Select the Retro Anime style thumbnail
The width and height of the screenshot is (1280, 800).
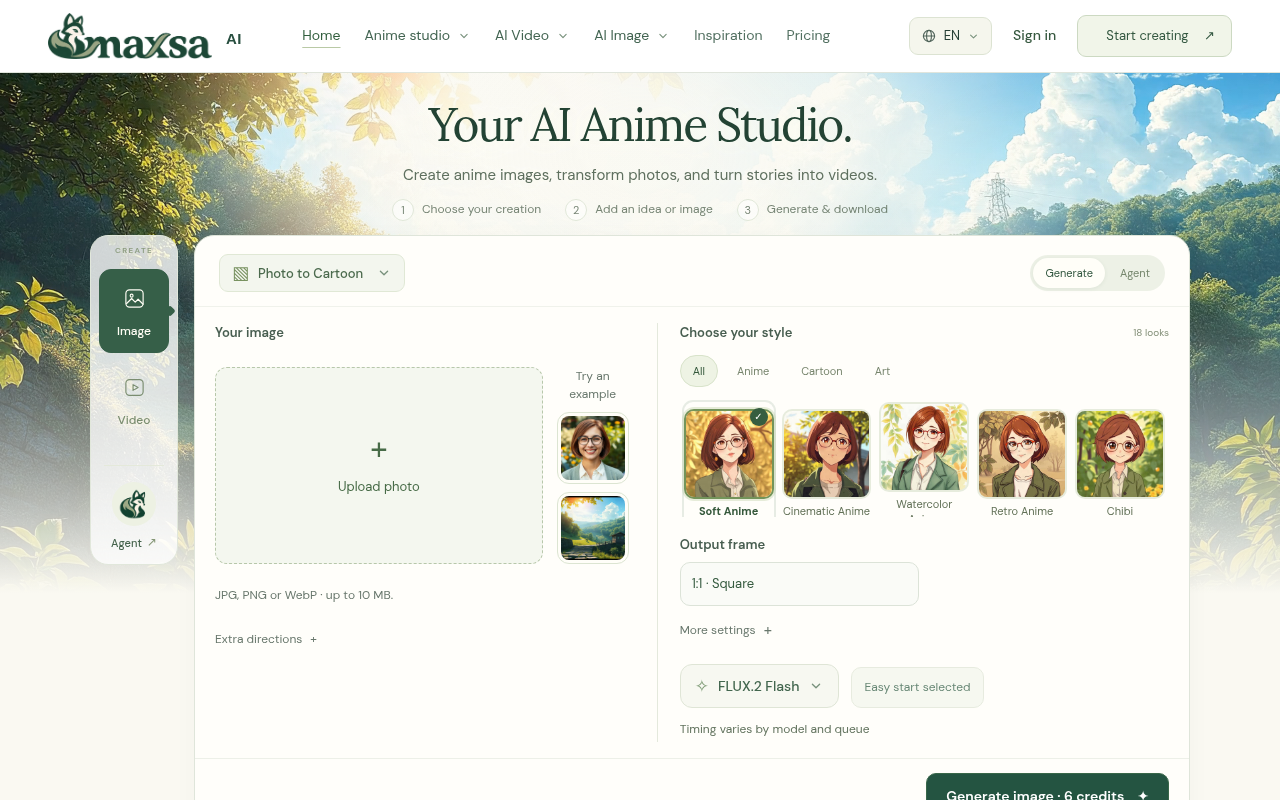click(1022, 454)
